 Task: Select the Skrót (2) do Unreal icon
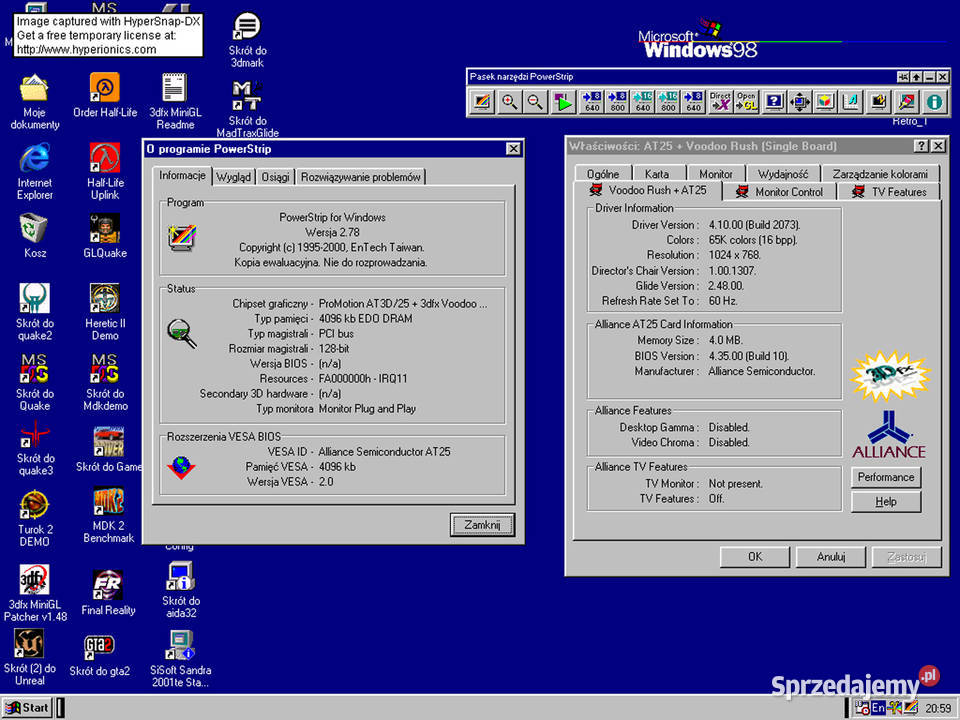tap(29, 658)
